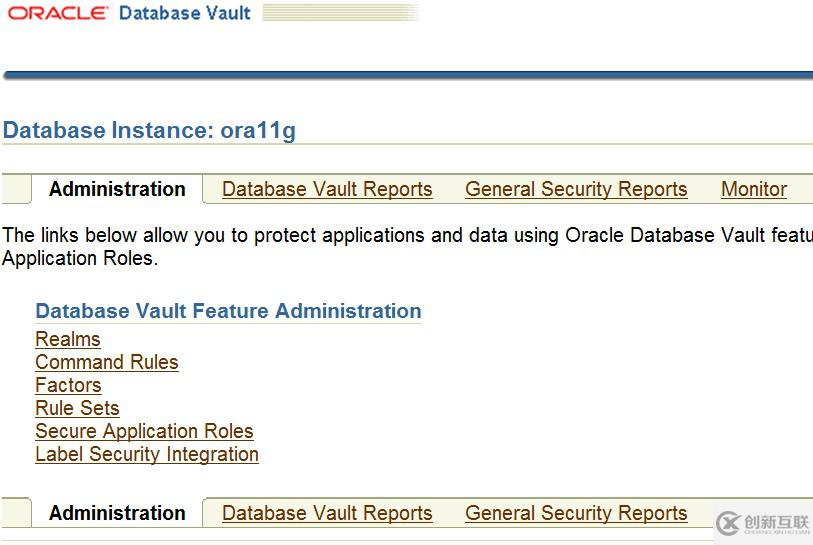
Task: Click the introductory description paragraph text
Action: (400, 236)
